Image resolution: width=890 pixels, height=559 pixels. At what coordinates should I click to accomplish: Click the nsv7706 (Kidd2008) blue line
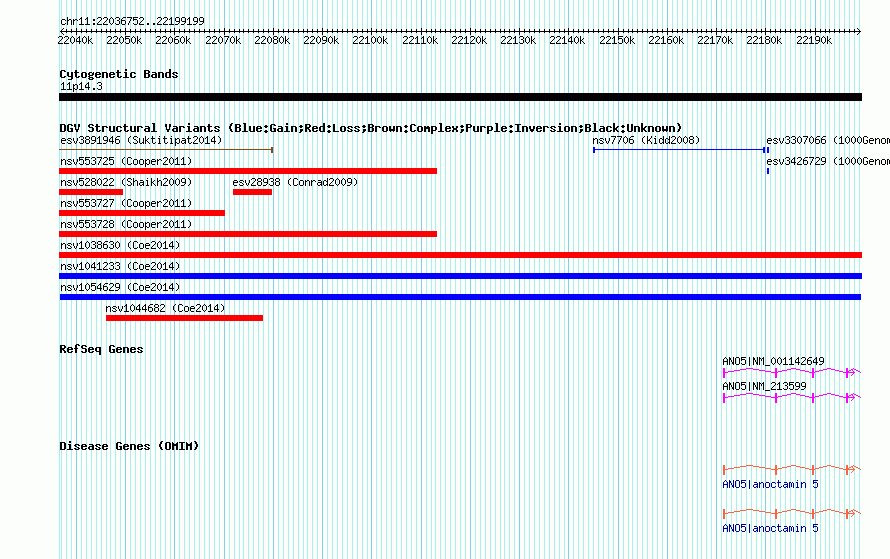click(679, 150)
